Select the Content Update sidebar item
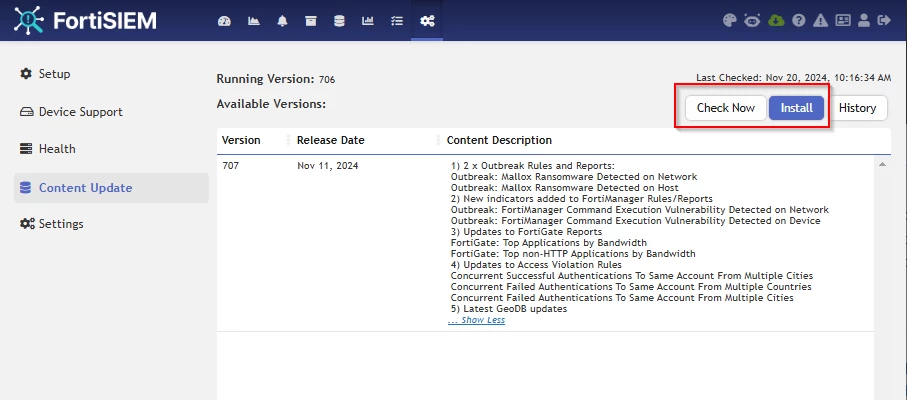The image size is (907, 400). (x=111, y=188)
